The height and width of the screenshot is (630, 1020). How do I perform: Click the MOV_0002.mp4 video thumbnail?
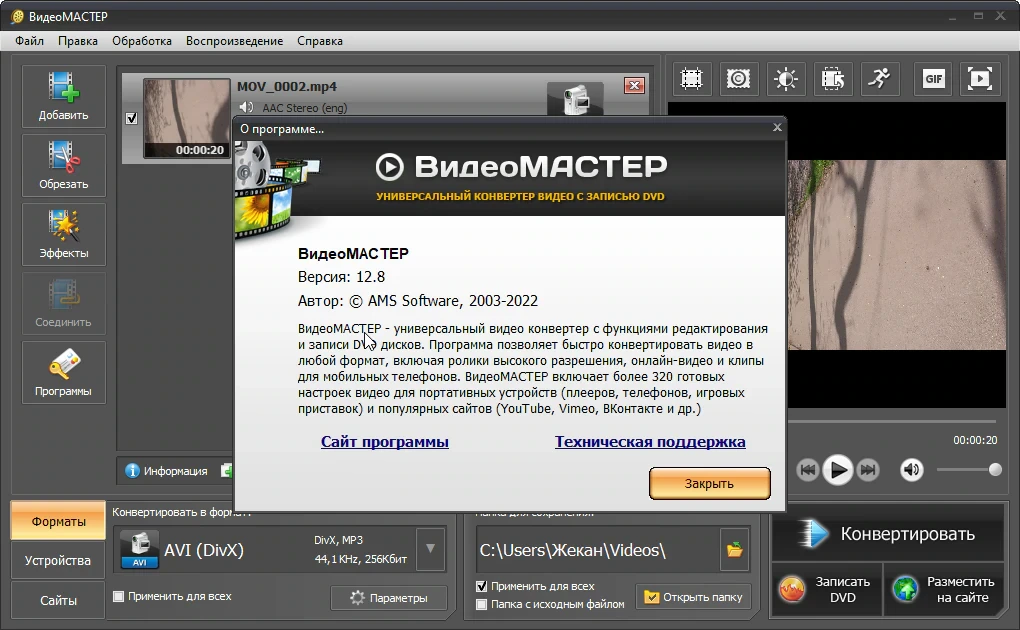click(x=187, y=118)
